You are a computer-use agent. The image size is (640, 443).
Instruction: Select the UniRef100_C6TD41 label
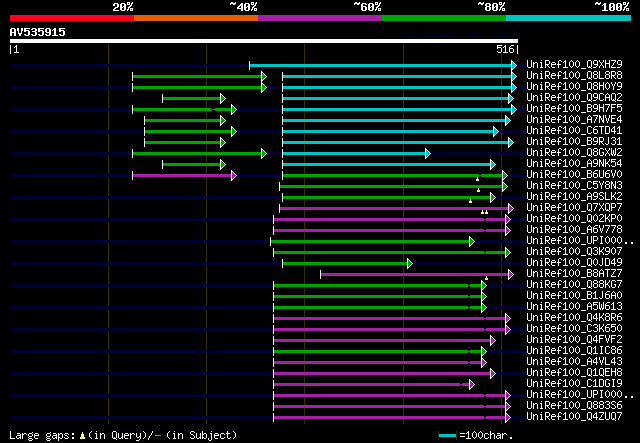click(x=574, y=131)
